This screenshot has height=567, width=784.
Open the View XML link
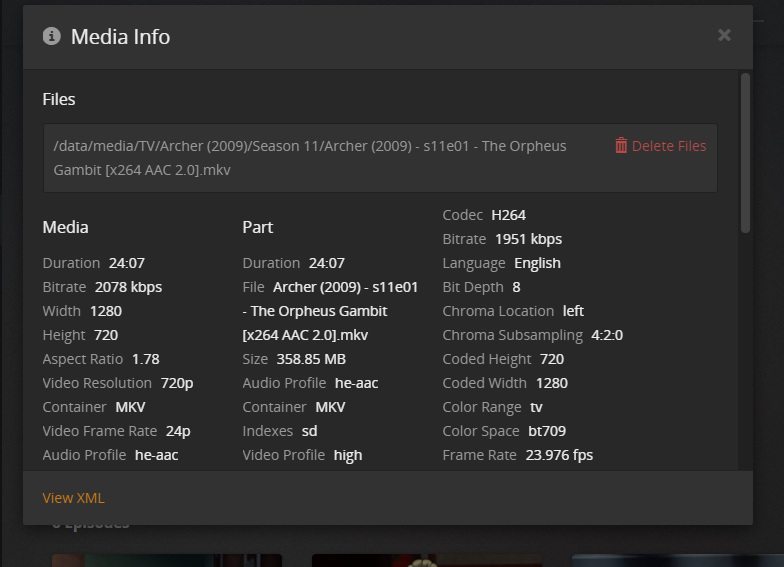click(73, 498)
